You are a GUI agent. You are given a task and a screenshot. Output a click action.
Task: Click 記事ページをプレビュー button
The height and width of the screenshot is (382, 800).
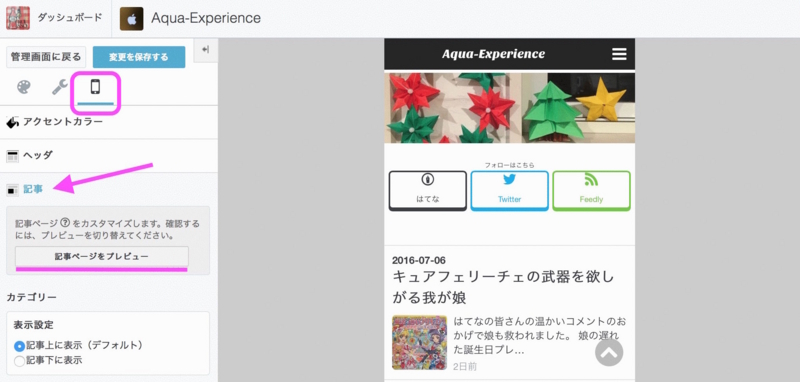pyautogui.click(x=102, y=256)
